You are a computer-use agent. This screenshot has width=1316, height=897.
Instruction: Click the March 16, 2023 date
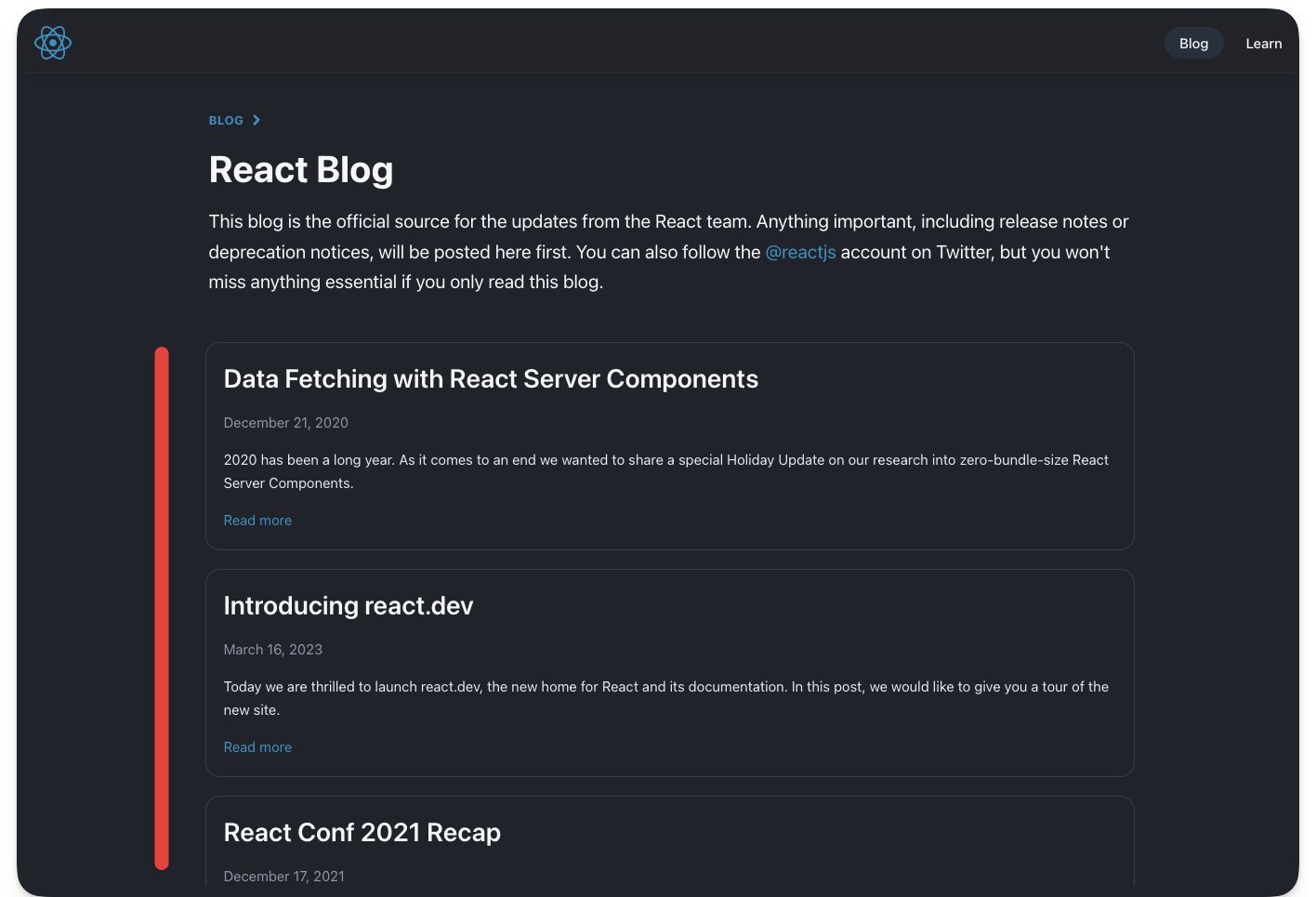pos(272,649)
